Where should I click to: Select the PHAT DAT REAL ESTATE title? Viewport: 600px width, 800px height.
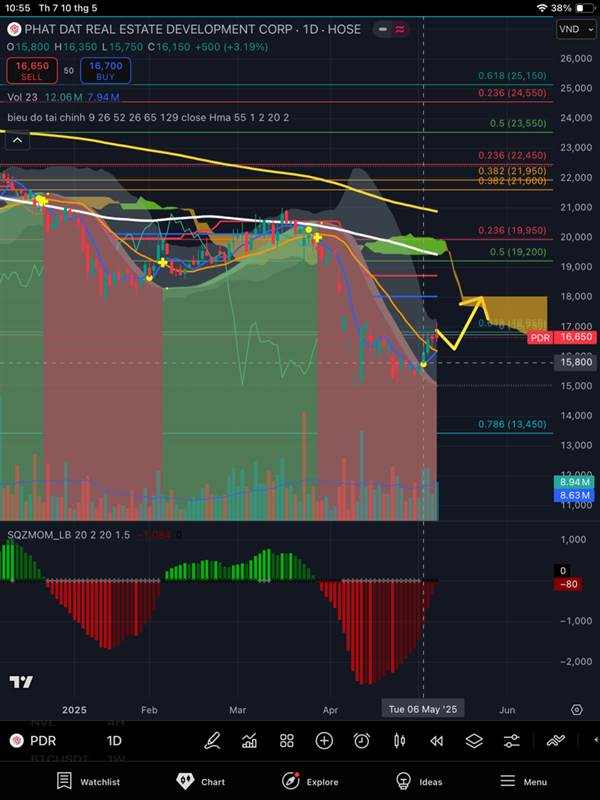[x=192, y=29]
